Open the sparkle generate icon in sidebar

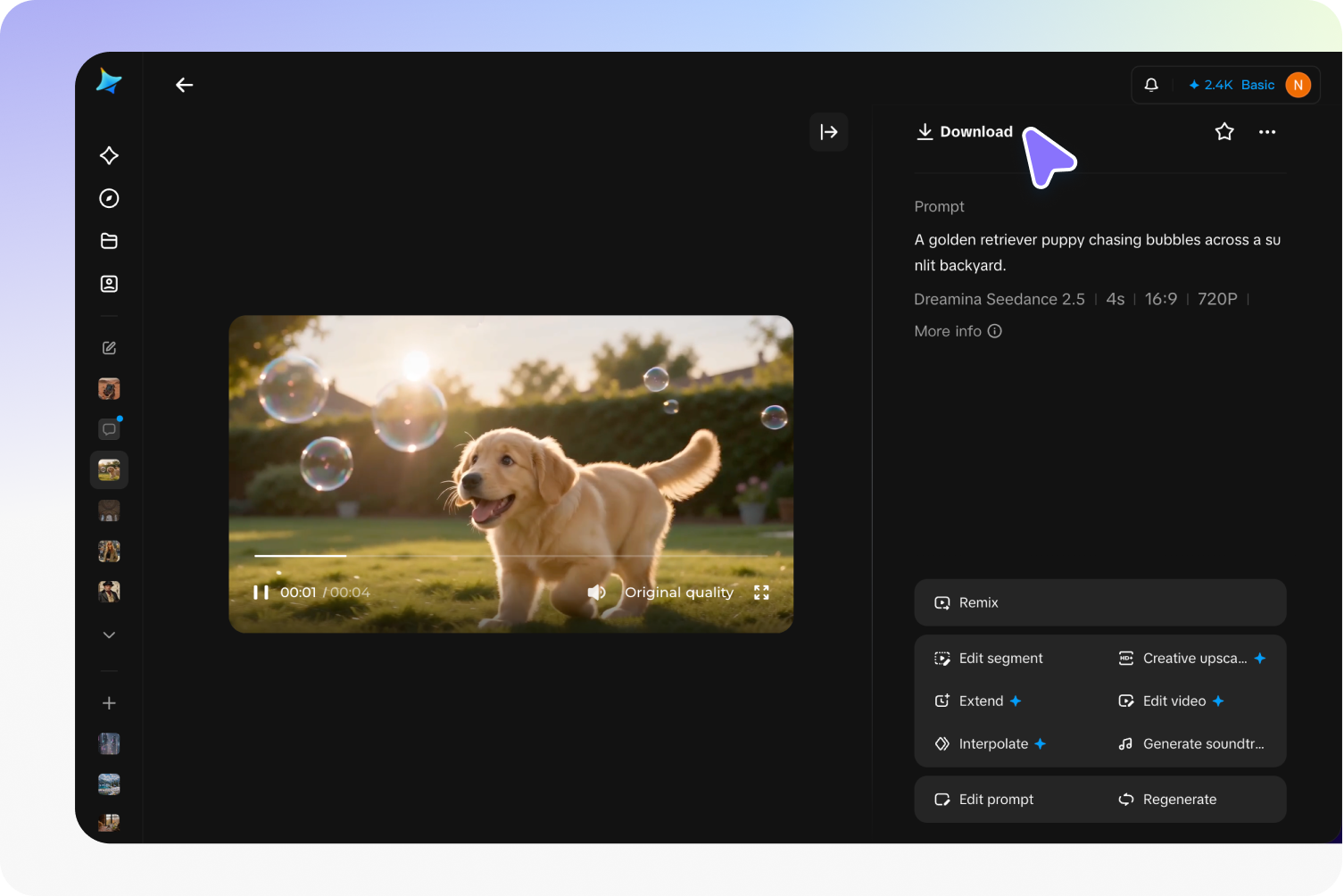pos(109,155)
